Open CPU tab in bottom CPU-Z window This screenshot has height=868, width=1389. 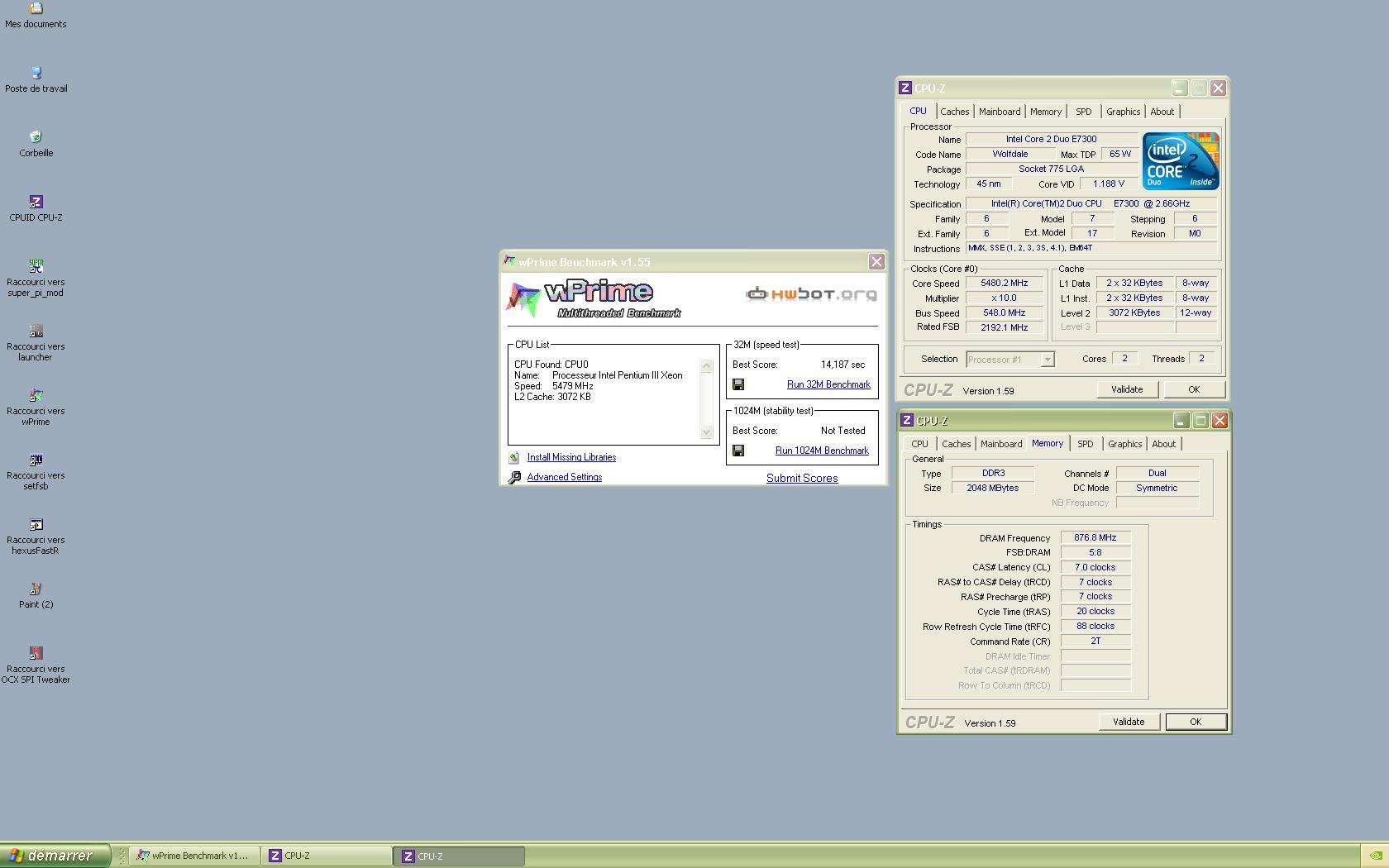point(919,444)
